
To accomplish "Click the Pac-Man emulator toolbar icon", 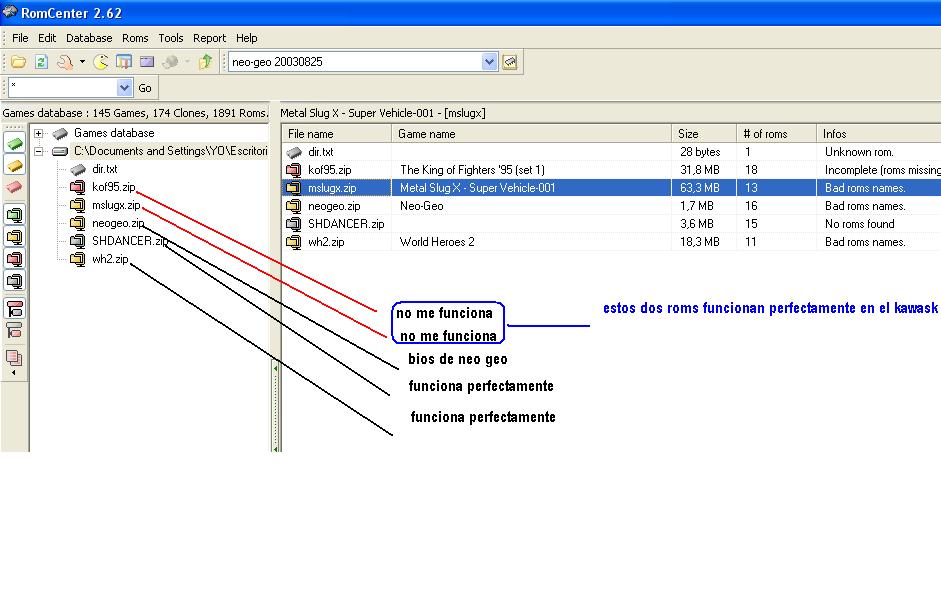I will (101, 62).
